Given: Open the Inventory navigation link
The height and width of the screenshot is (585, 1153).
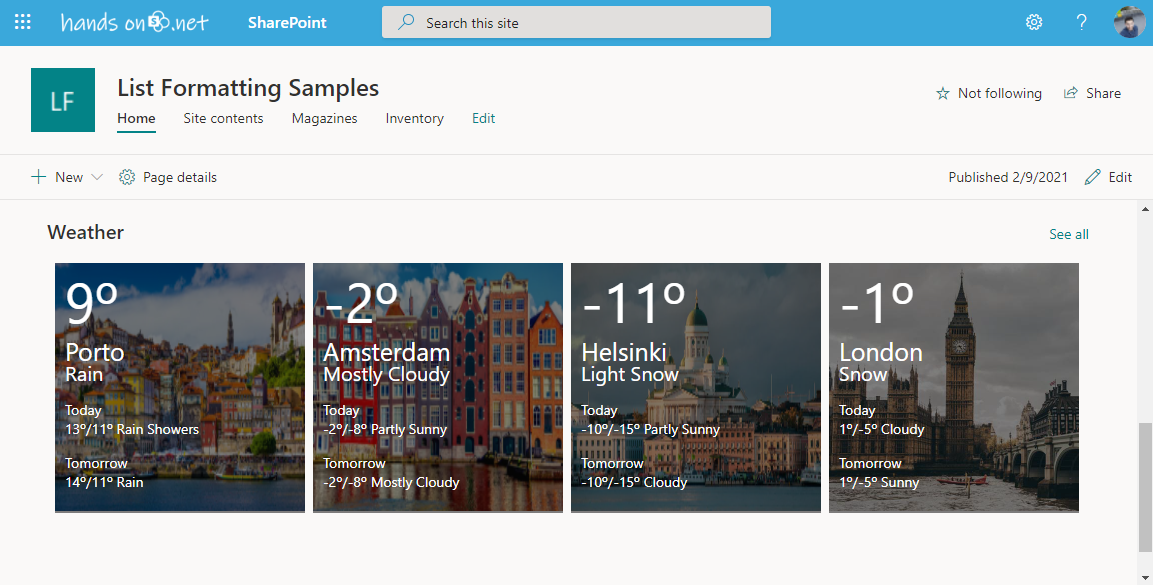Looking at the screenshot, I should click(x=414, y=118).
